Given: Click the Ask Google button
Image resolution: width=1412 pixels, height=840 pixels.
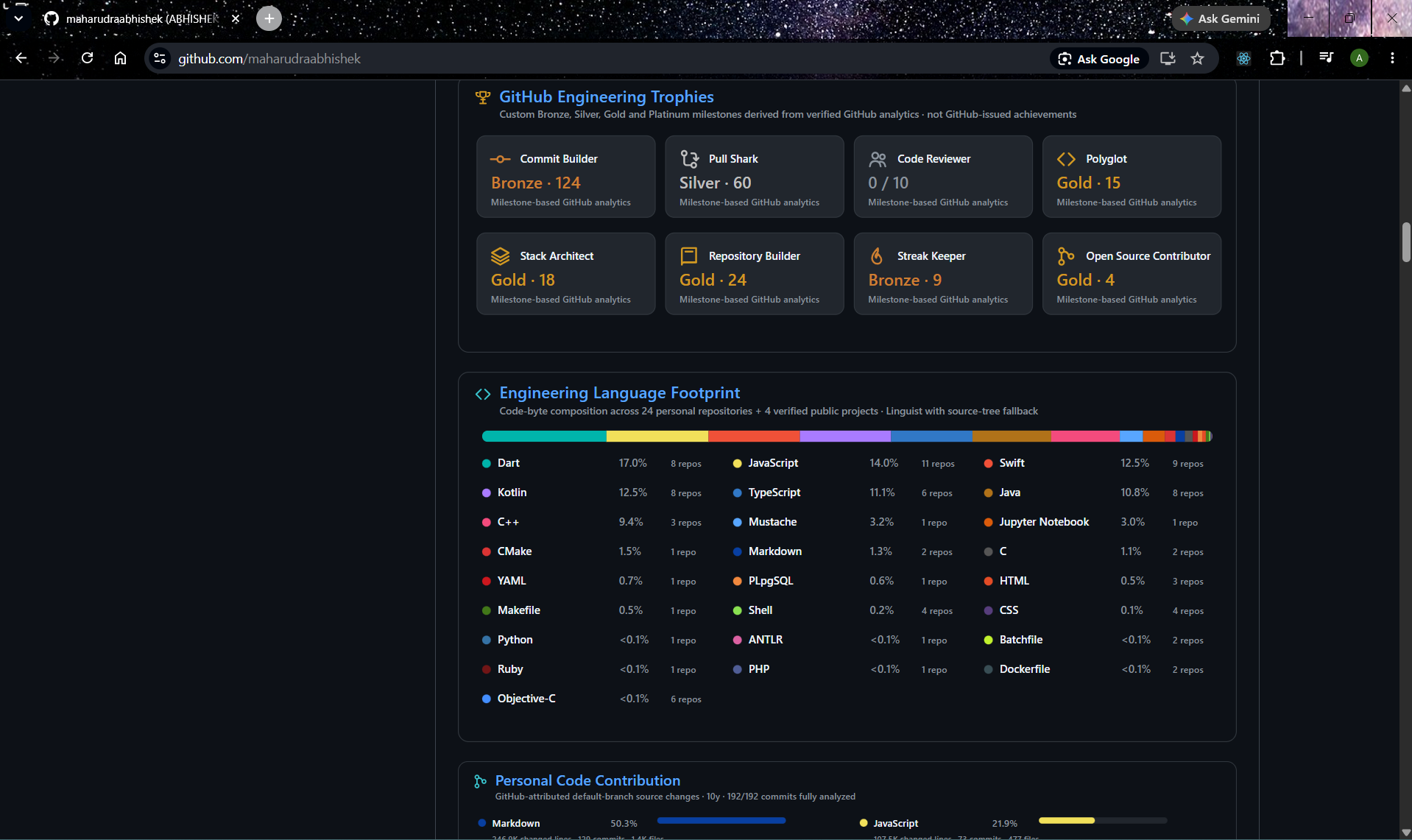Looking at the screenshot, I should (x=1099, y=59).
